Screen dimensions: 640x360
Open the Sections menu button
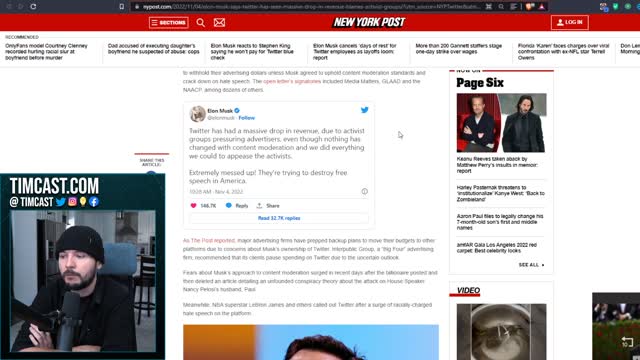point(169,22)
